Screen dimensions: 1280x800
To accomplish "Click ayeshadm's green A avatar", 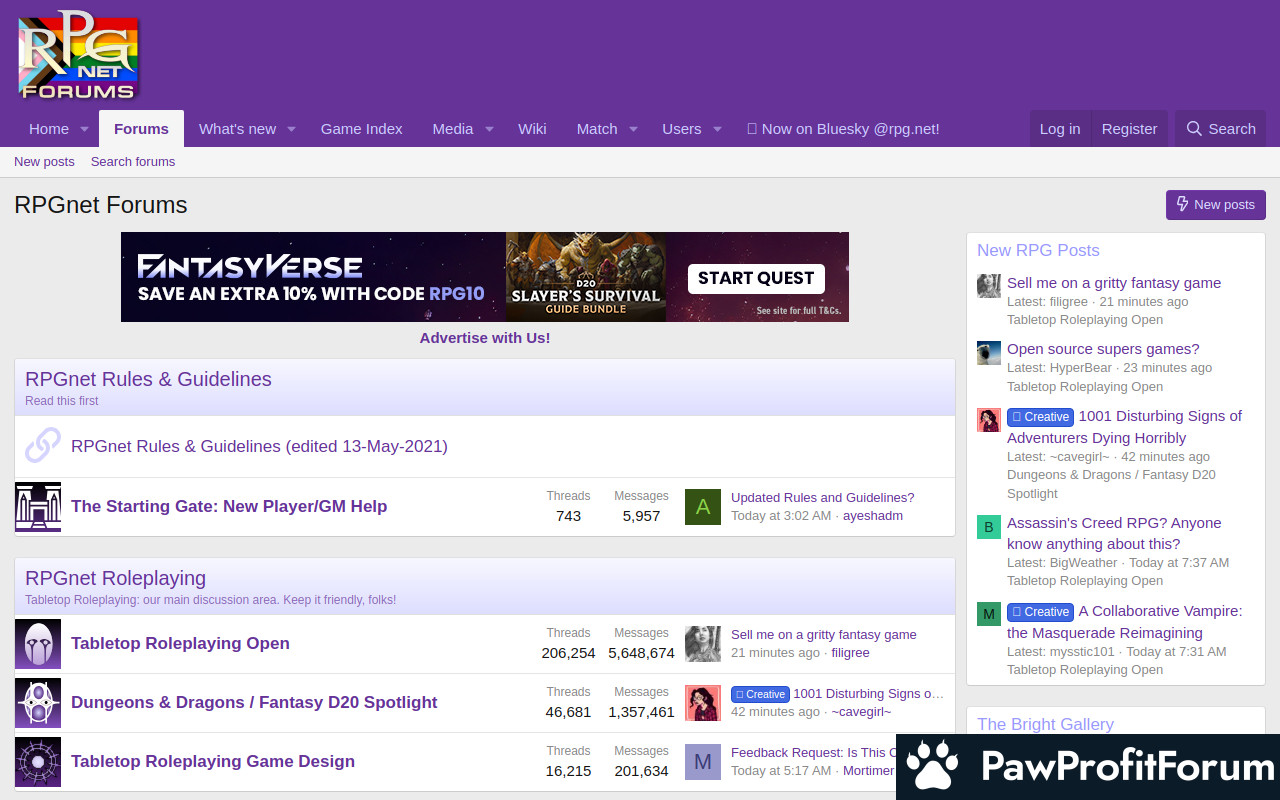I will (x=703, y=507).
